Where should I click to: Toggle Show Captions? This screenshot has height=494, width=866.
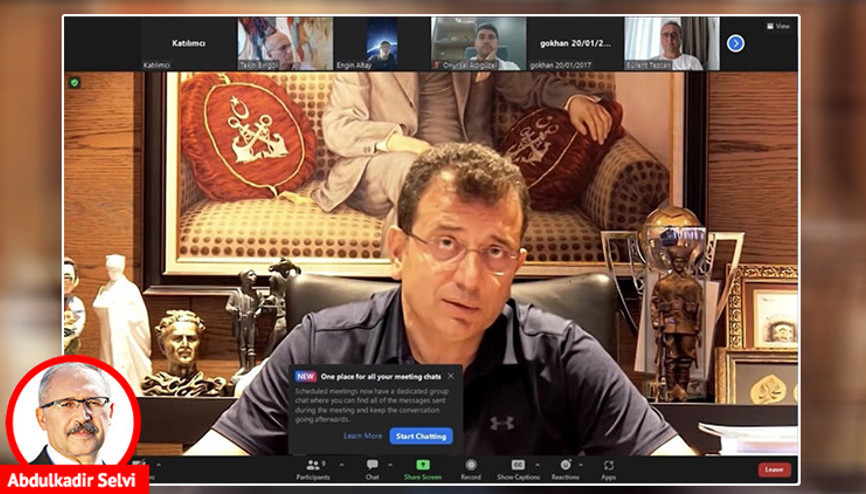518,466
